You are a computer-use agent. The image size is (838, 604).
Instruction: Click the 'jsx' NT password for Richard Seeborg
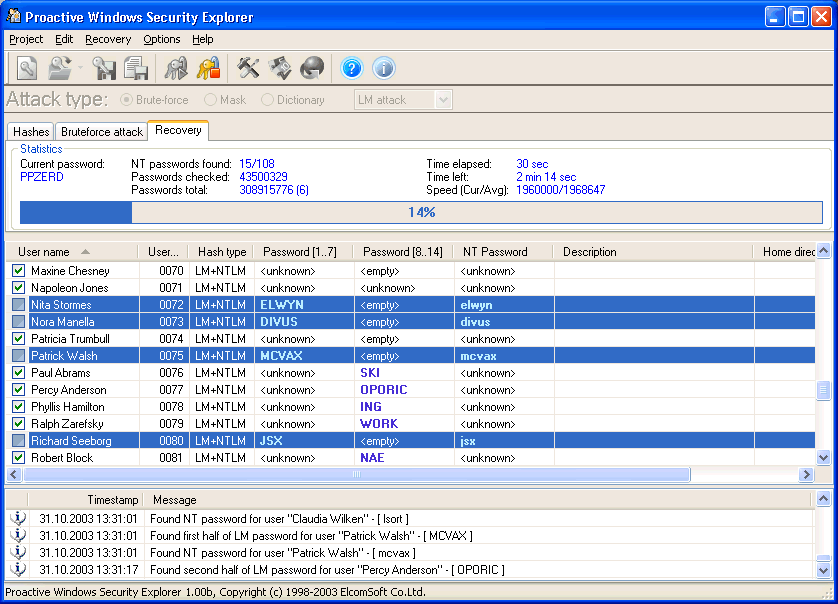[x=468, y=441]
